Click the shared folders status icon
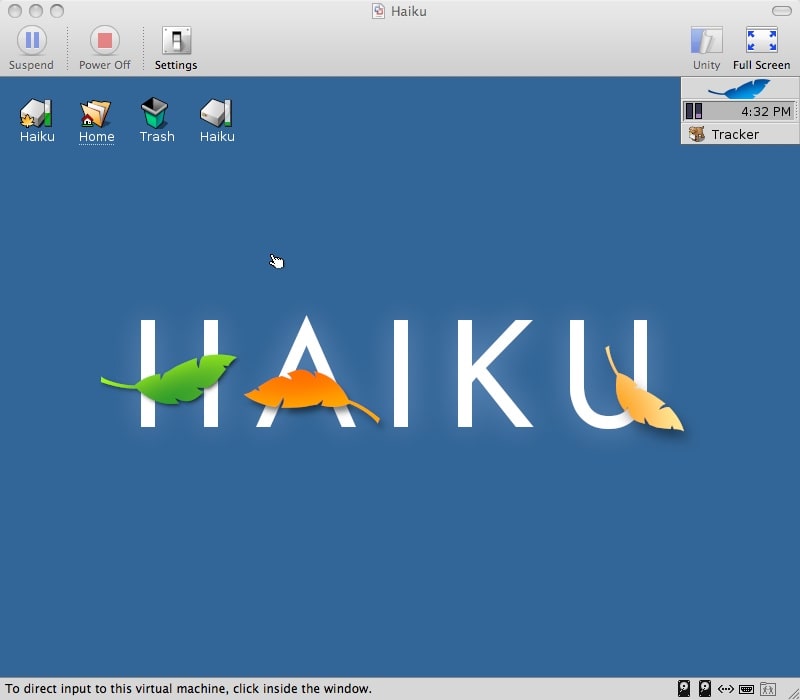 pos(768,689)
